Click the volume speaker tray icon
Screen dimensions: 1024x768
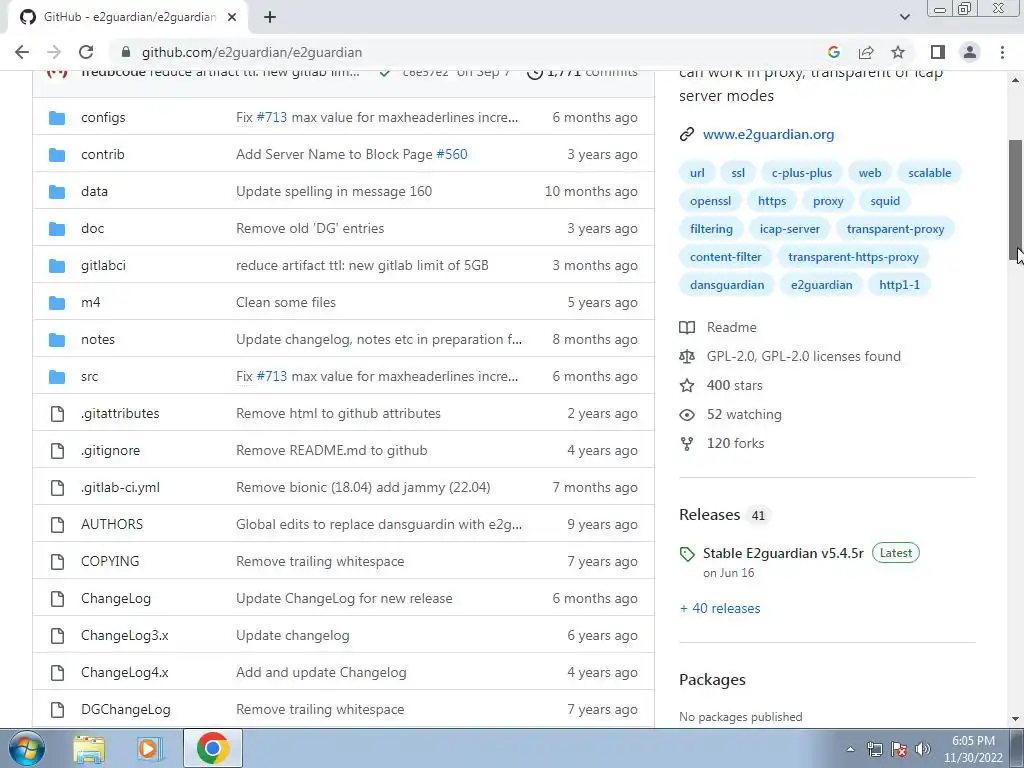(x=923, y=749)
